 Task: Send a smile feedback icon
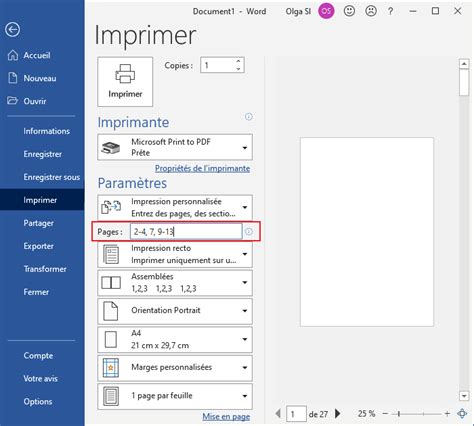click(x=349, y=11)
